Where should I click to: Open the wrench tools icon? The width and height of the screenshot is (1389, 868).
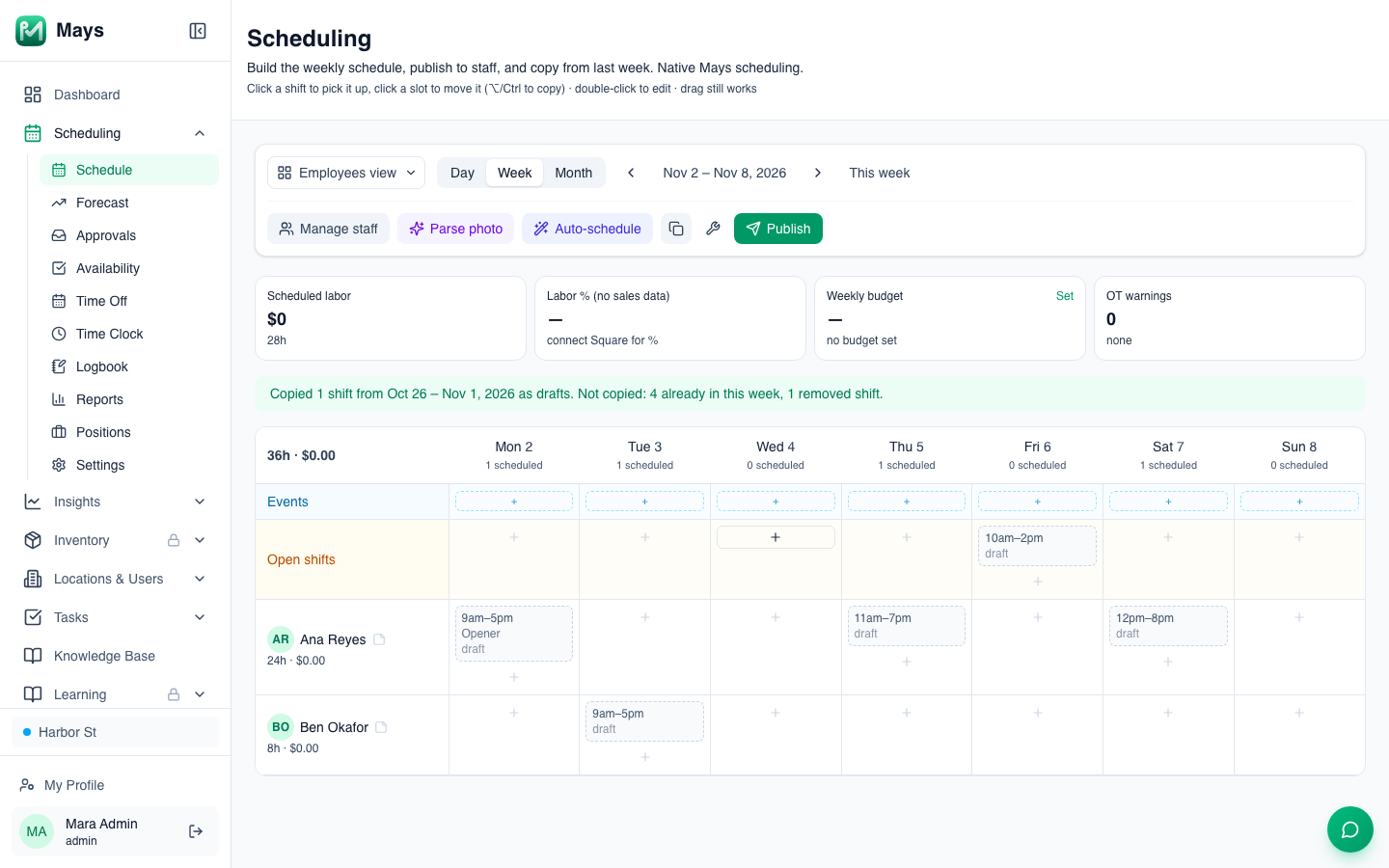point(713,229)
